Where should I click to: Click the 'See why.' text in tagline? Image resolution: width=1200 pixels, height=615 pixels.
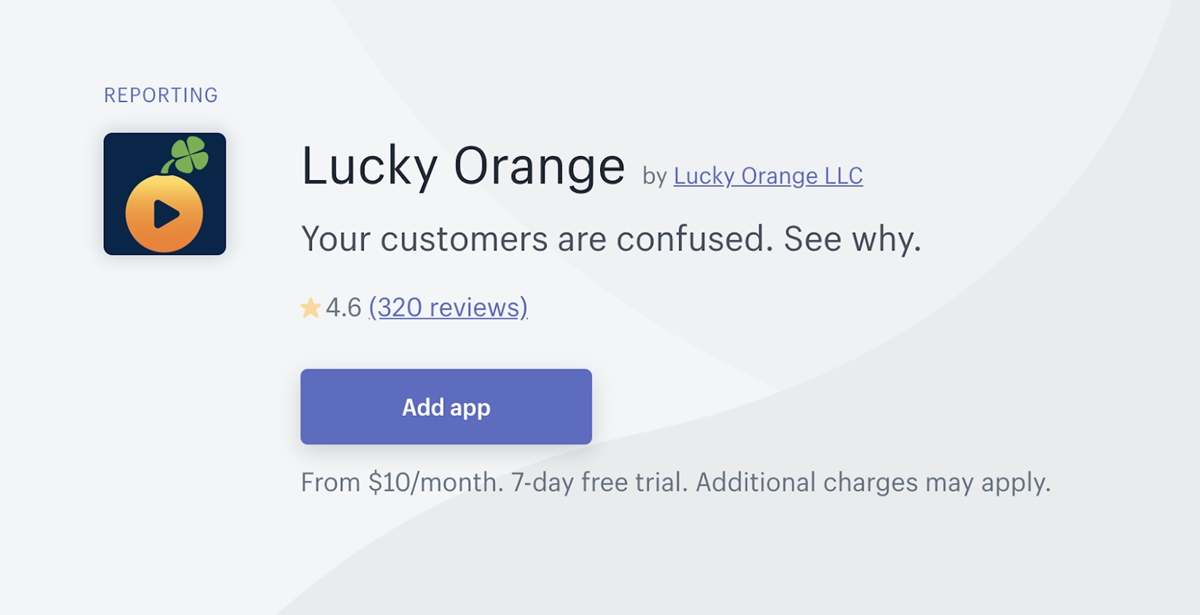click(852, 240)
